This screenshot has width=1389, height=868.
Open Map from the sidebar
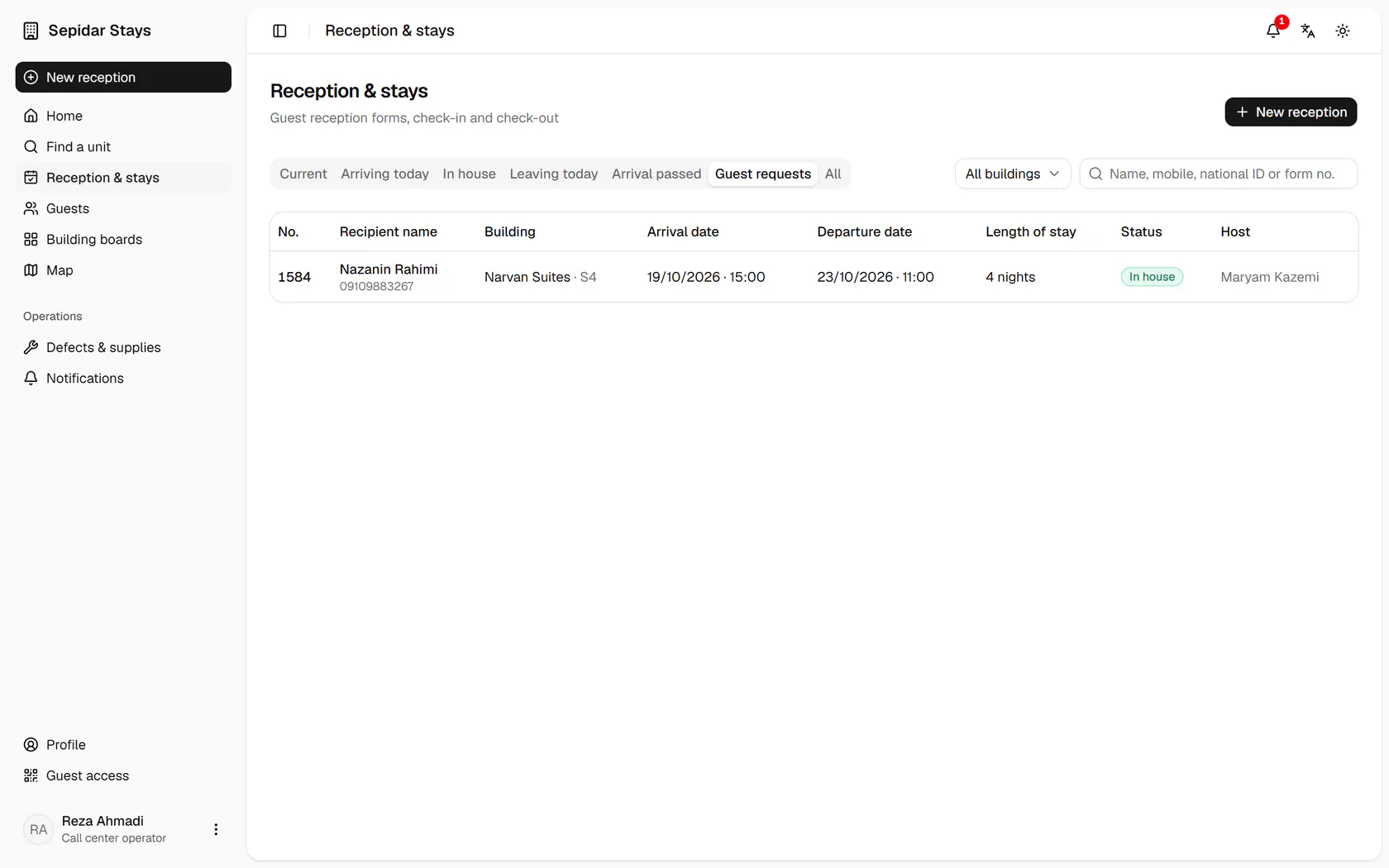tap(123, 270)
